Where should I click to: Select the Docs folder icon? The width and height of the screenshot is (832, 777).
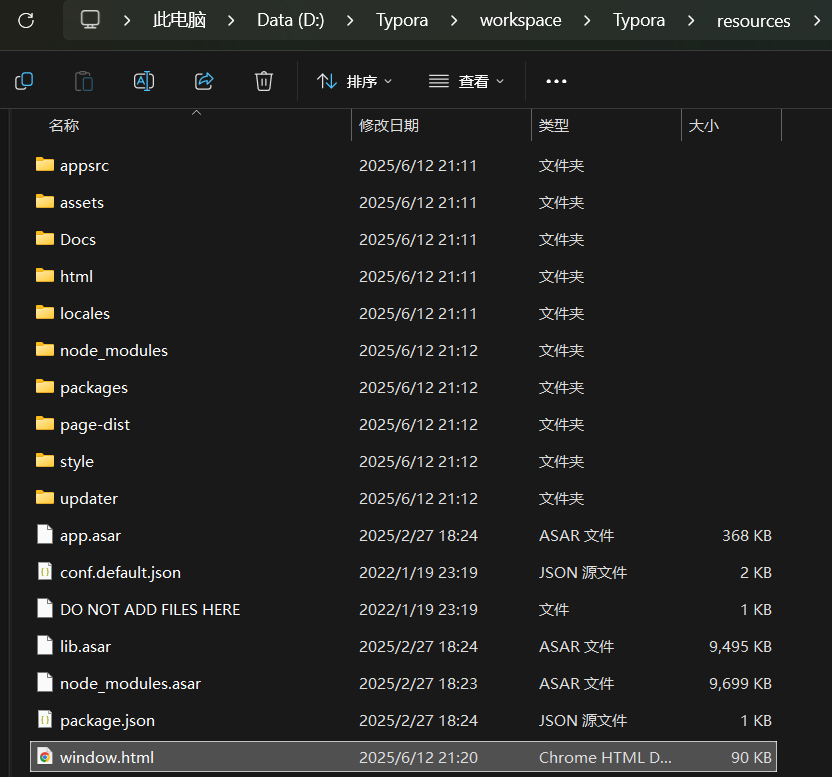click(45, 239)
